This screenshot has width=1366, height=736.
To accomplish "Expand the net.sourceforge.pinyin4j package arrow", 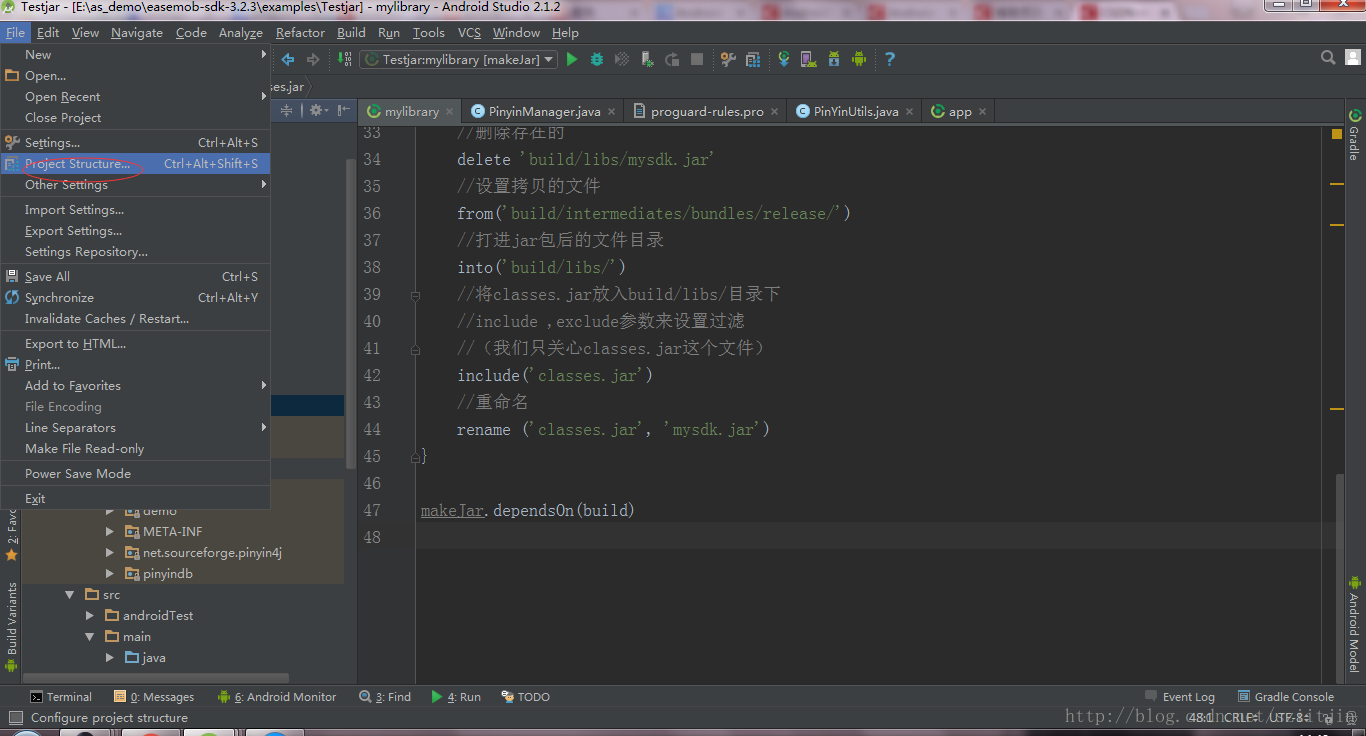I will pyautogui.click(x=110, y=553).
